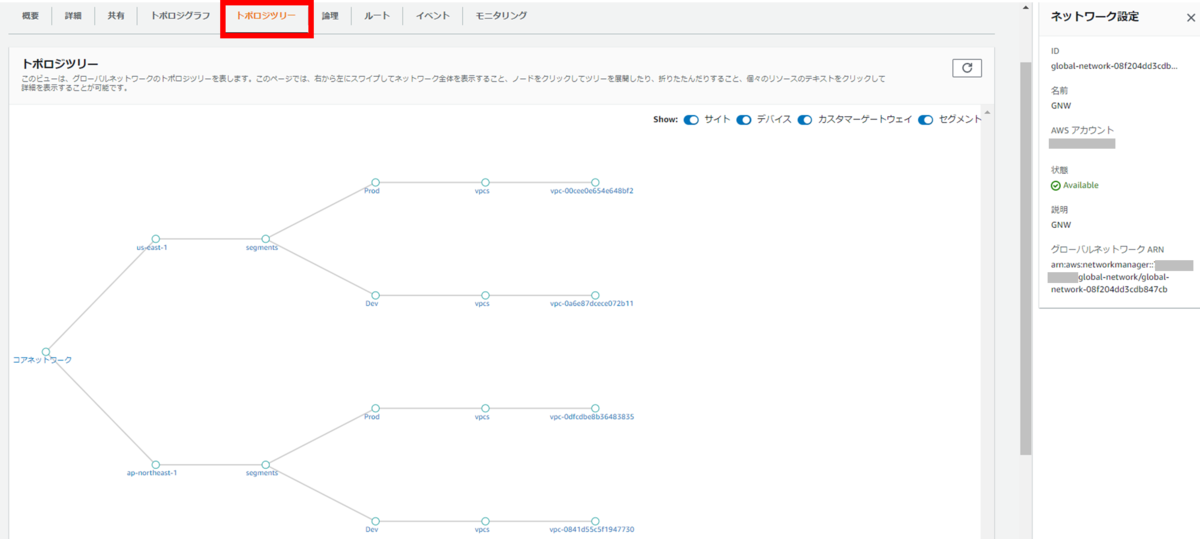Switch to the モニタリング tab
This screenshot has height=539, width=1200.
(x=501, y=16)
